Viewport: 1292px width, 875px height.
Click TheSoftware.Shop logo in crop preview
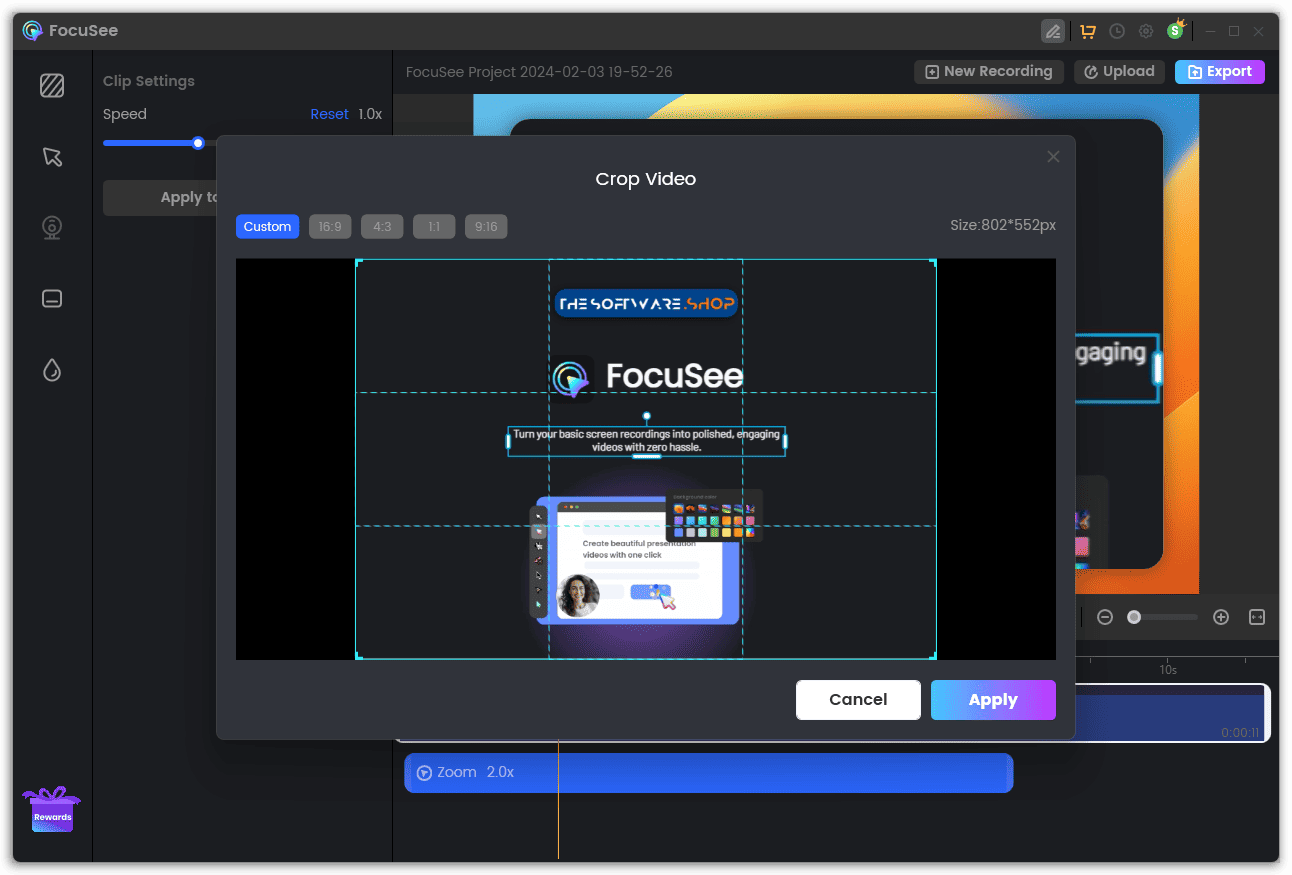click(x=646, y=304)
